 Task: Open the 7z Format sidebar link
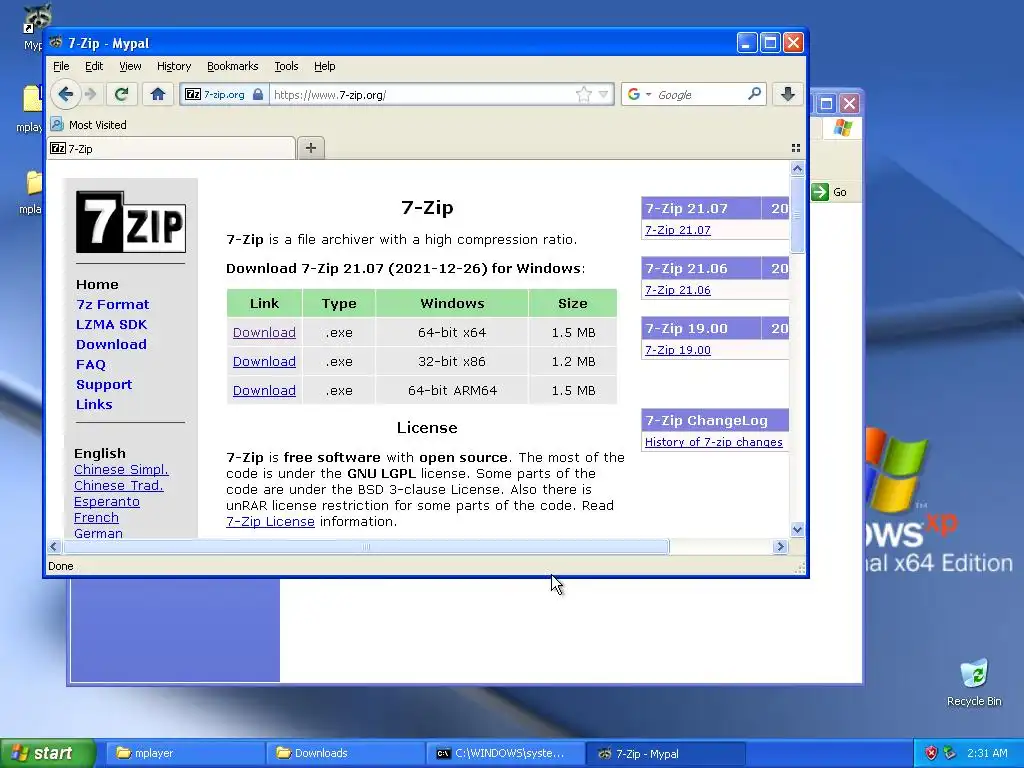tap(112, 304)
